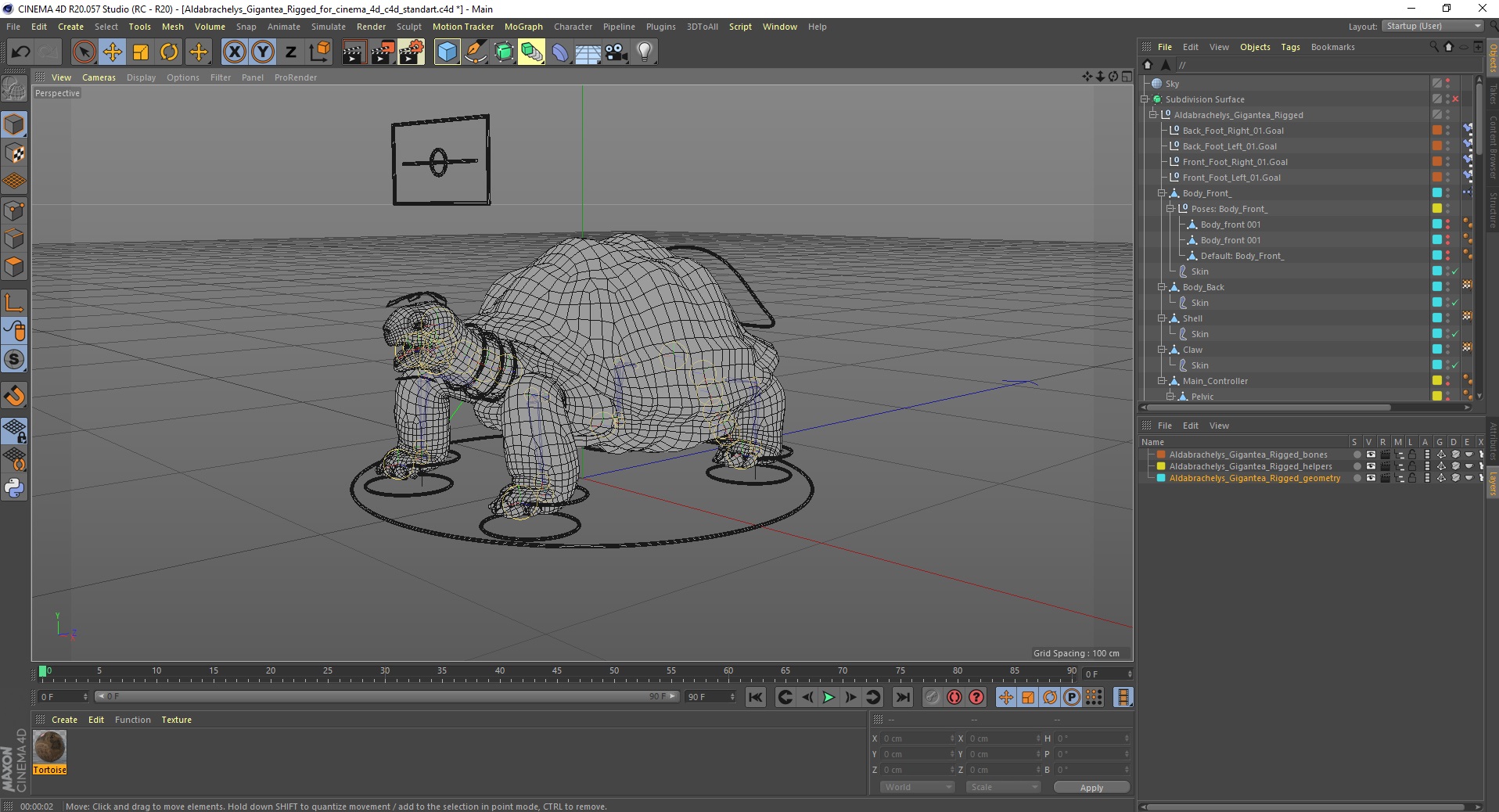Select the Tortoise material thumbnail
1499x812 pixels.
[50, 747]
